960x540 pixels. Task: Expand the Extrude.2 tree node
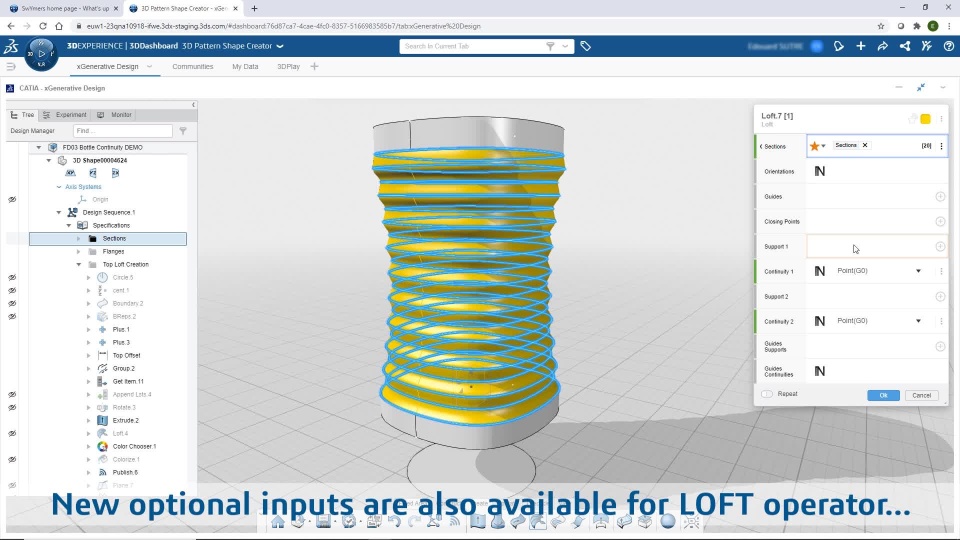pyautogui.click(x=88, y=421)
